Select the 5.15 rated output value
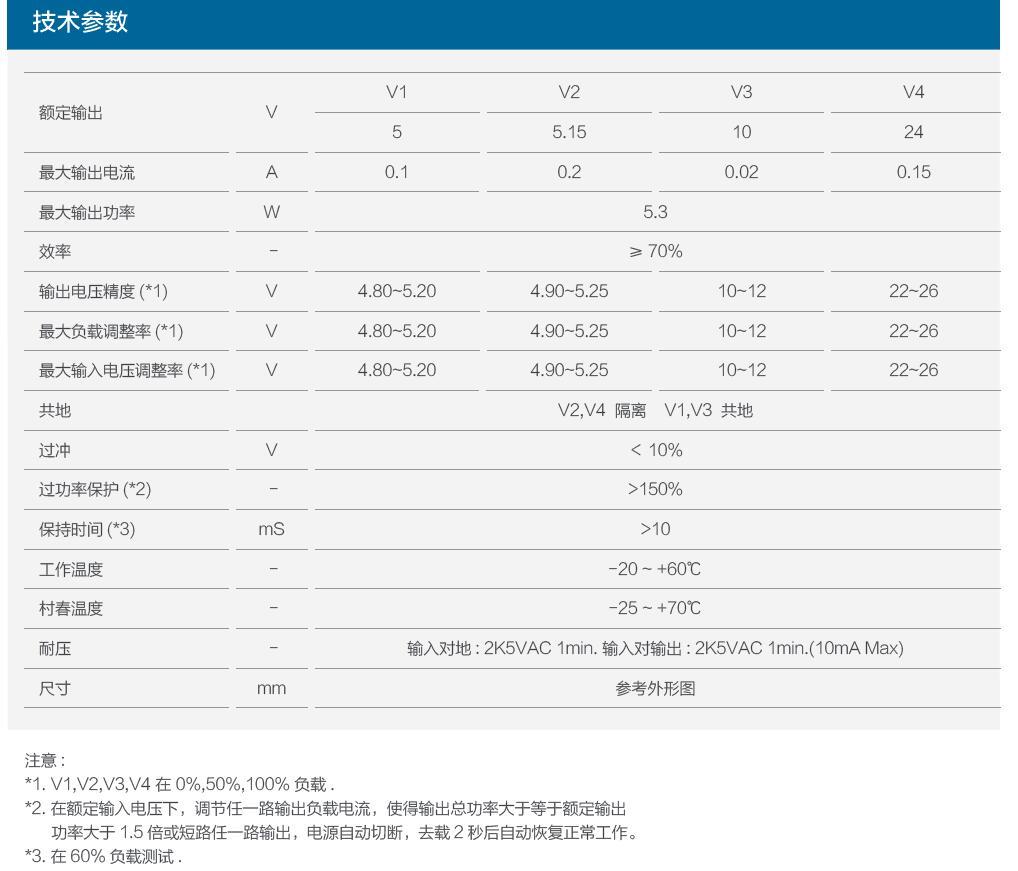 click(x=569, y=132)
